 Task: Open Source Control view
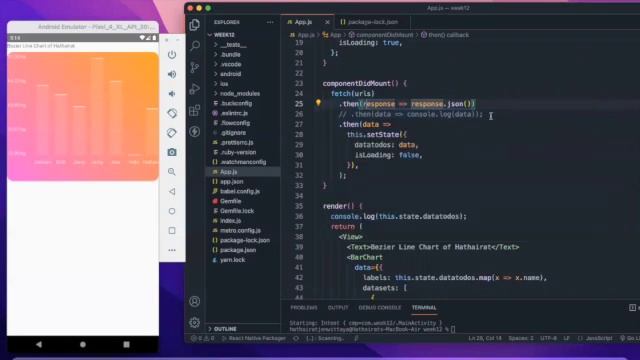coord(195,67)
